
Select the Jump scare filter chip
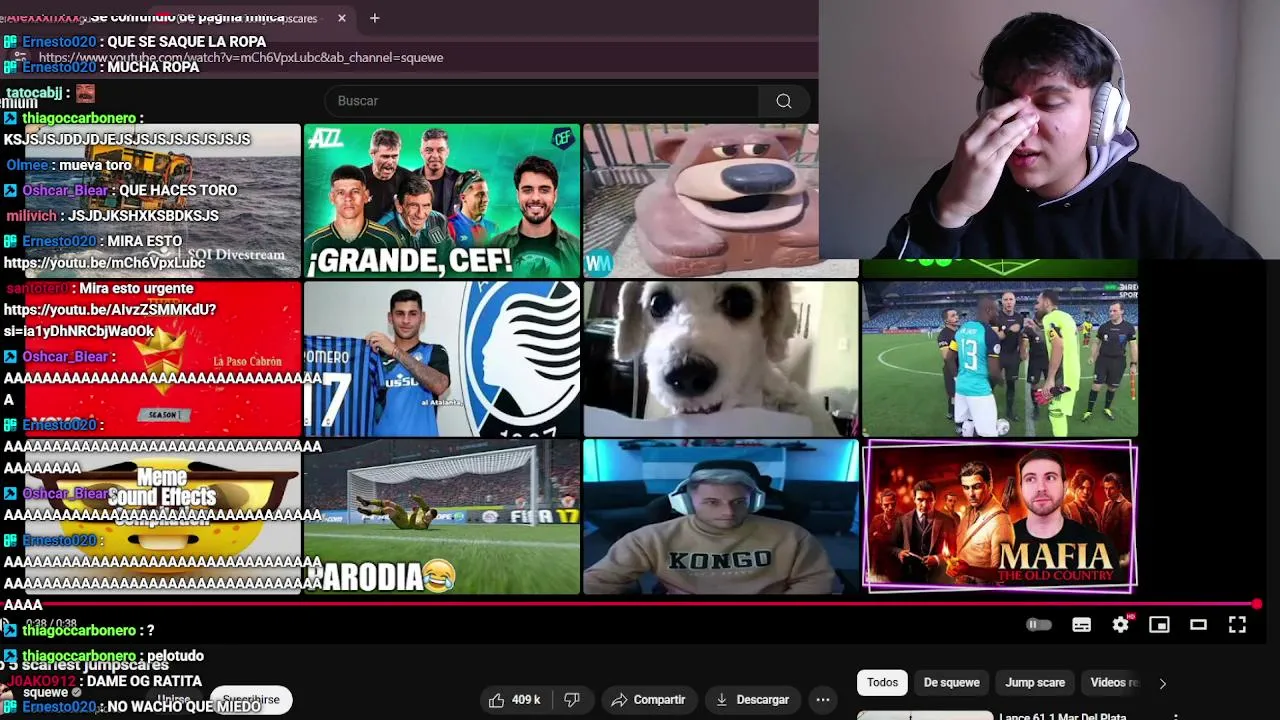tap(1035, 682)
